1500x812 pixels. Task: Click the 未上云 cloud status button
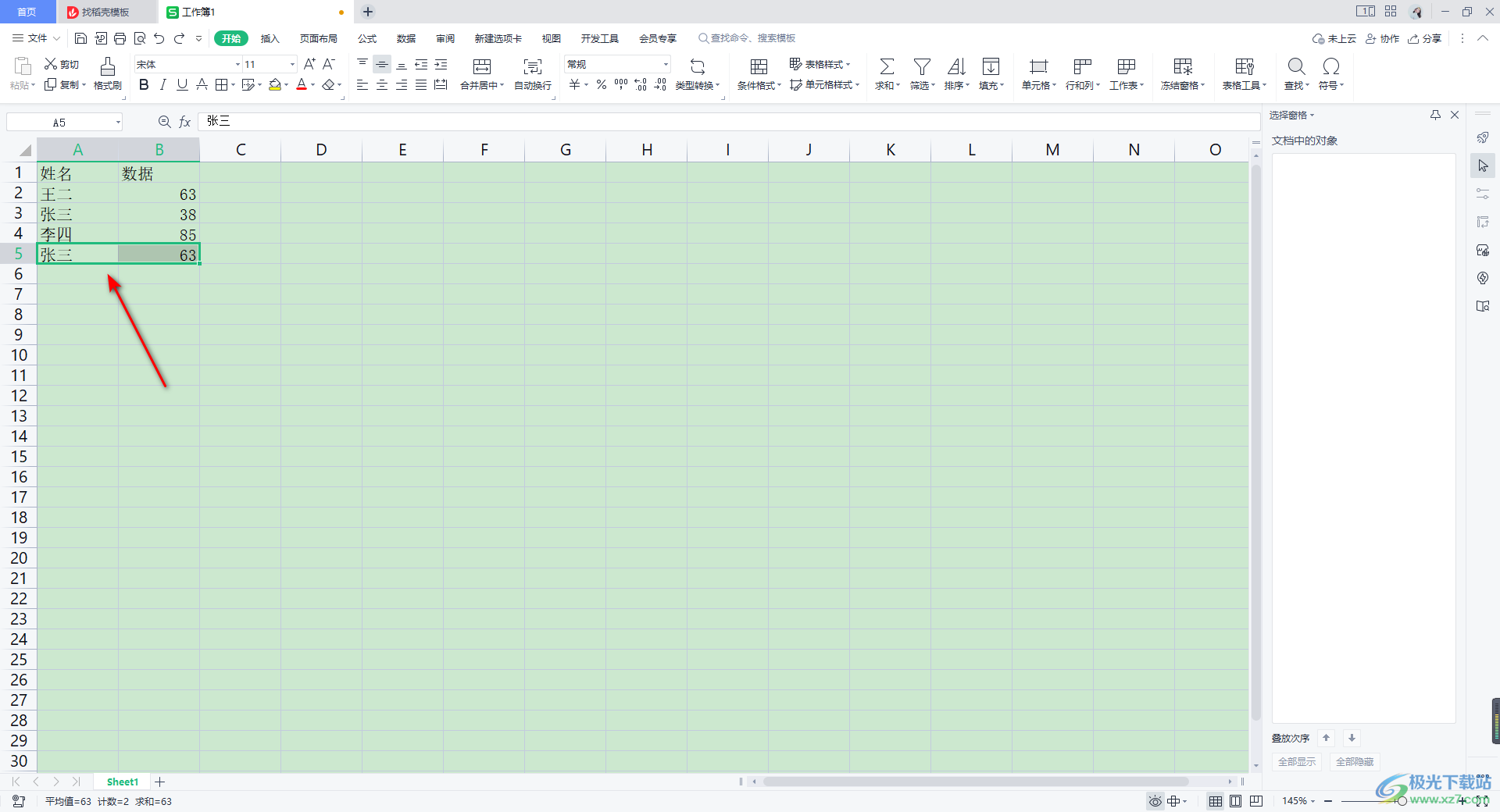click(x=1334, y=38)
